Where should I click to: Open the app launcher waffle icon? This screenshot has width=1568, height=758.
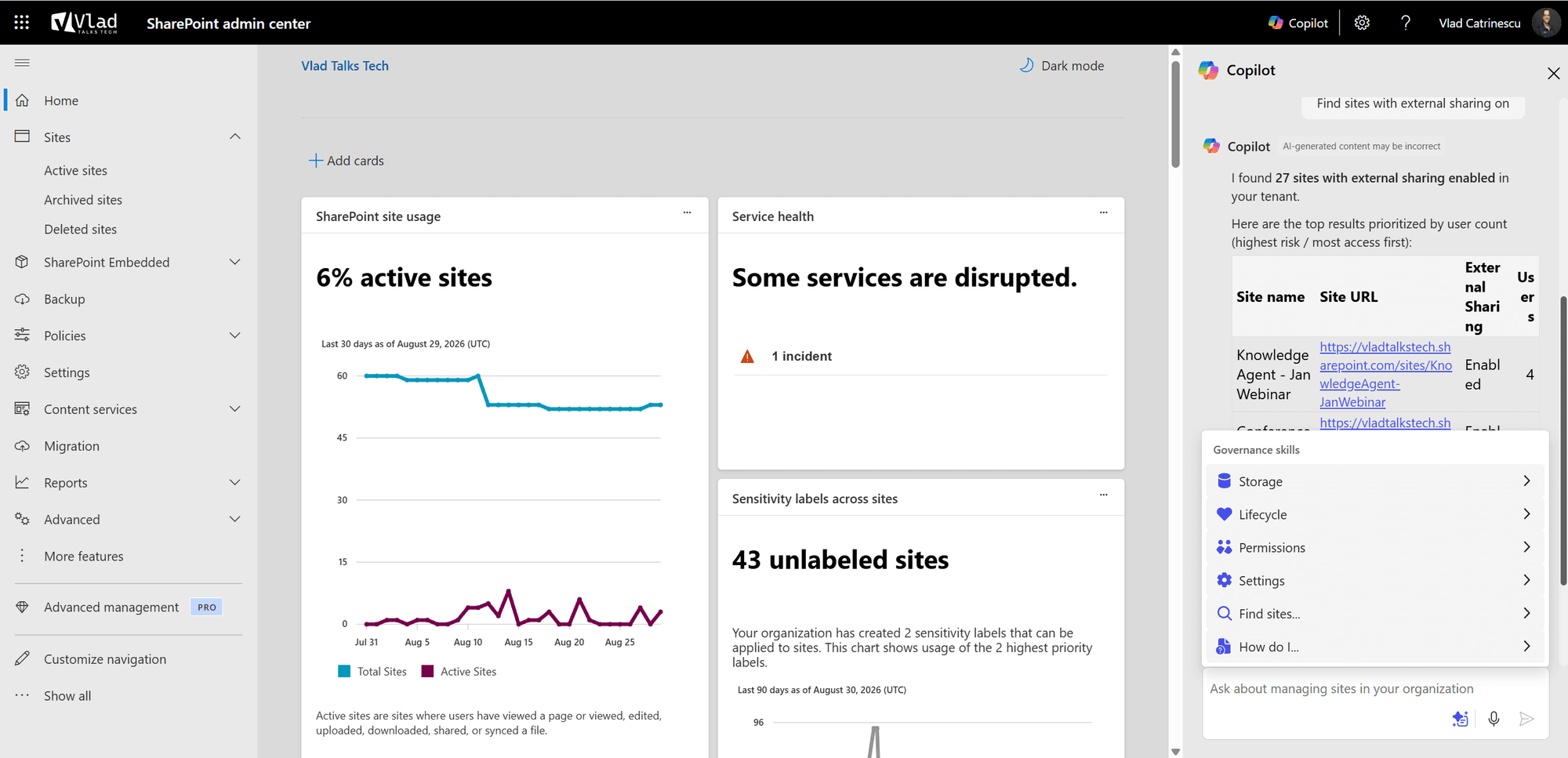(x=22, y=23)
